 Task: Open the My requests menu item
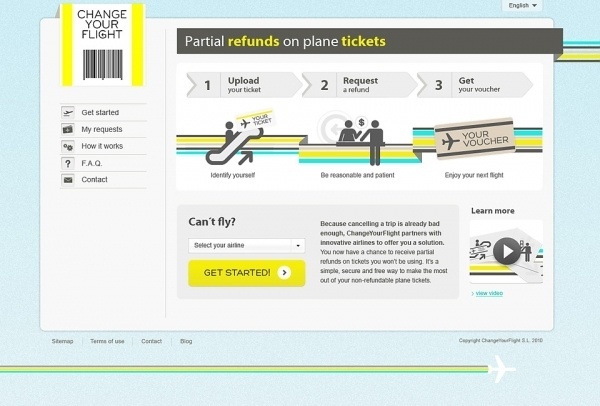(x=101, y=130)
